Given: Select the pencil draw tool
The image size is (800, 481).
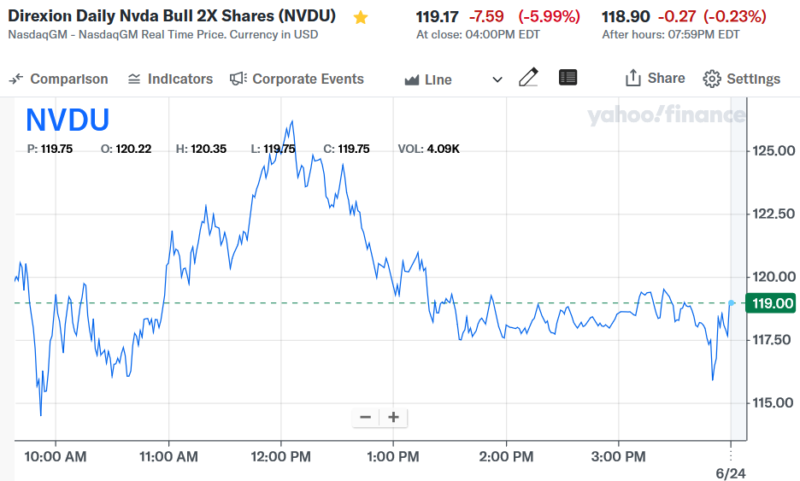Looking at the screenshot, I should tap(528, 78).
